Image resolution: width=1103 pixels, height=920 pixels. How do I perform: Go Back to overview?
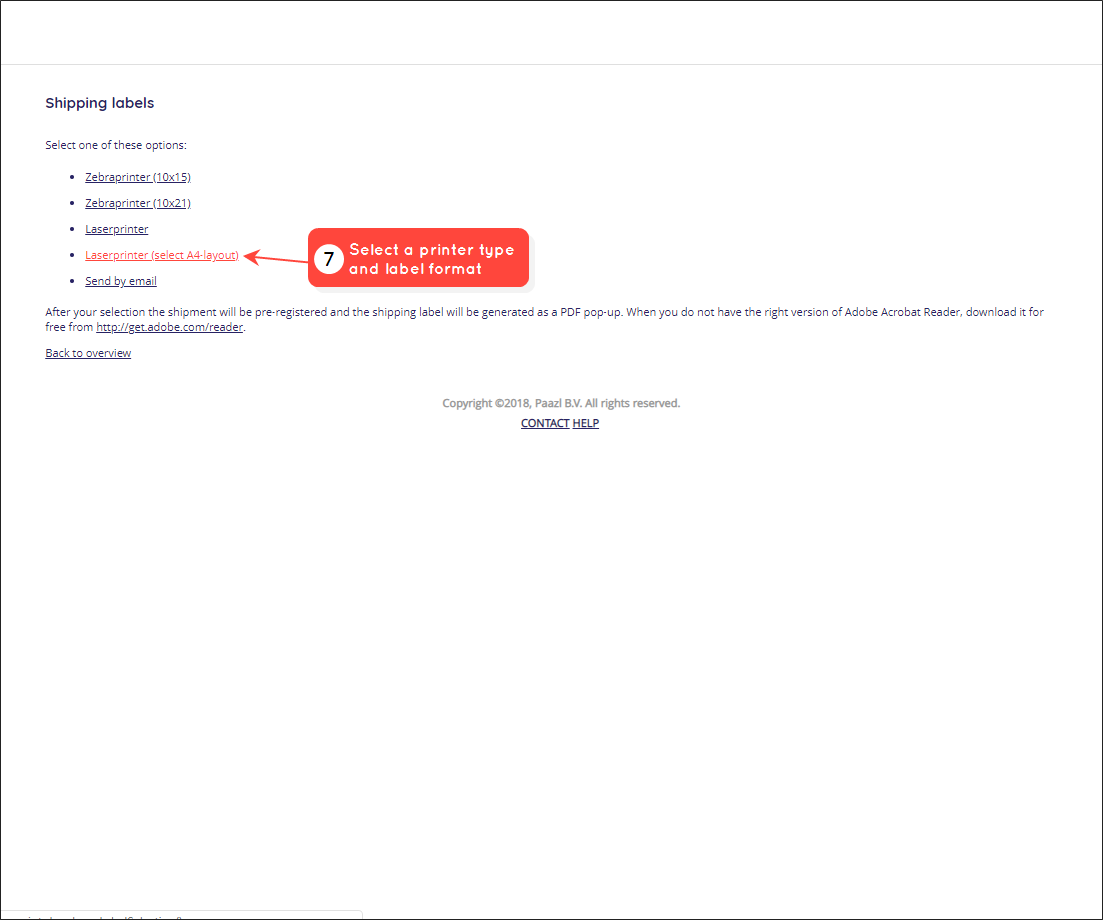pyautogui.click(x=88, y=353)
